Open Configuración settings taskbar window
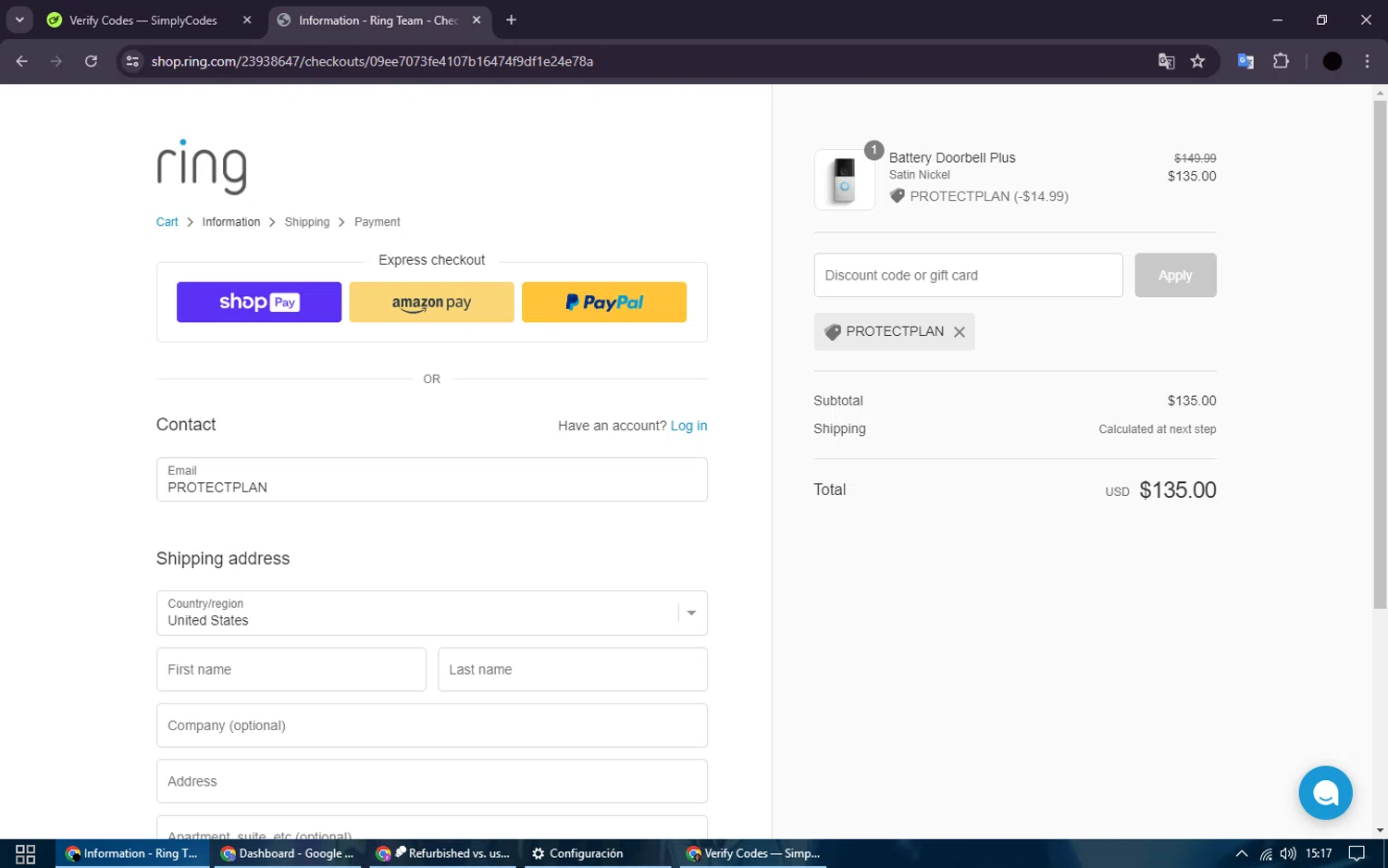The width and height of the screenshot is (1388, 868). click(598, 853)
